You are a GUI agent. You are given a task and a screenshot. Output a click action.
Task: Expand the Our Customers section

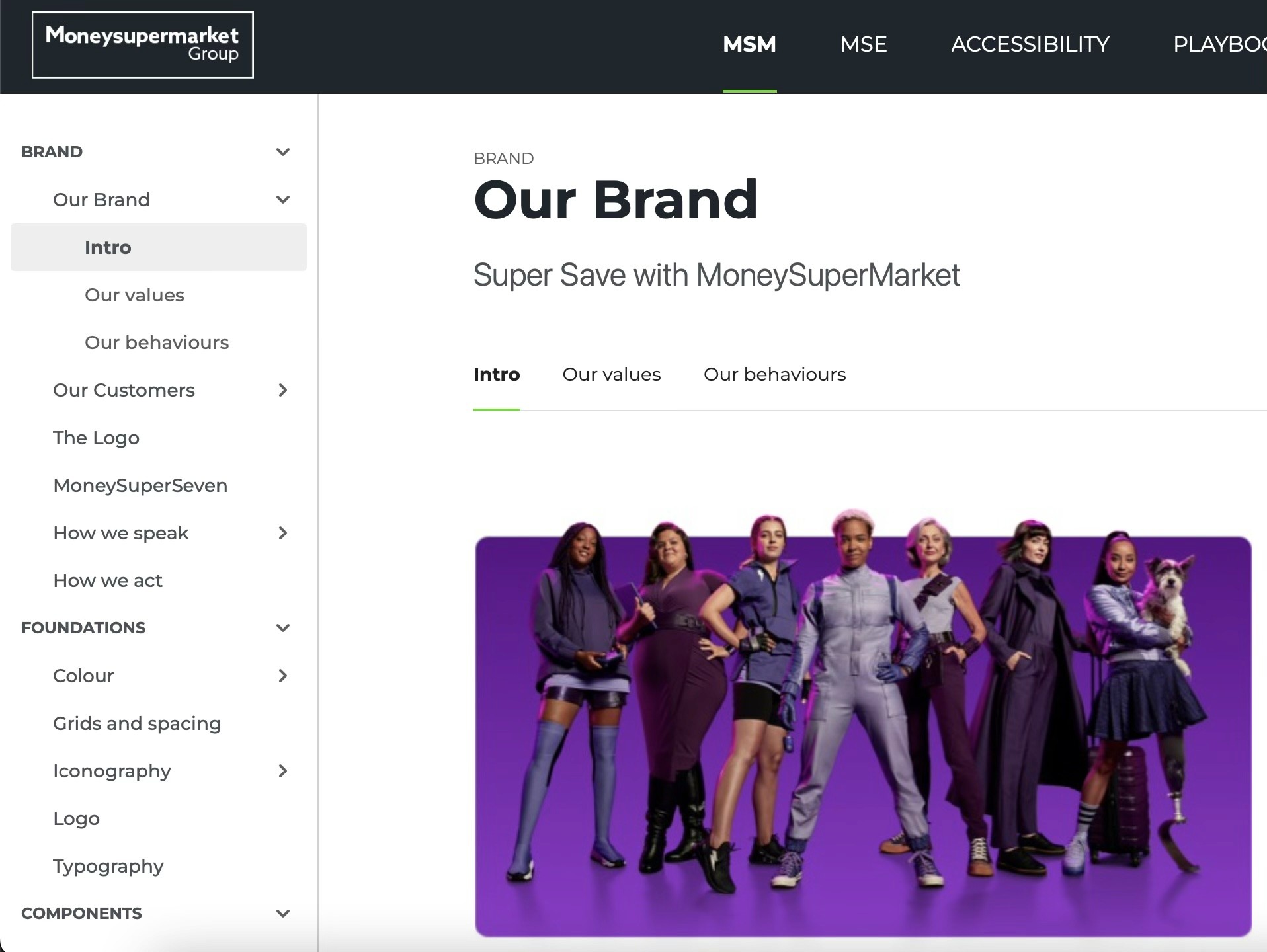tap(283, 390)
